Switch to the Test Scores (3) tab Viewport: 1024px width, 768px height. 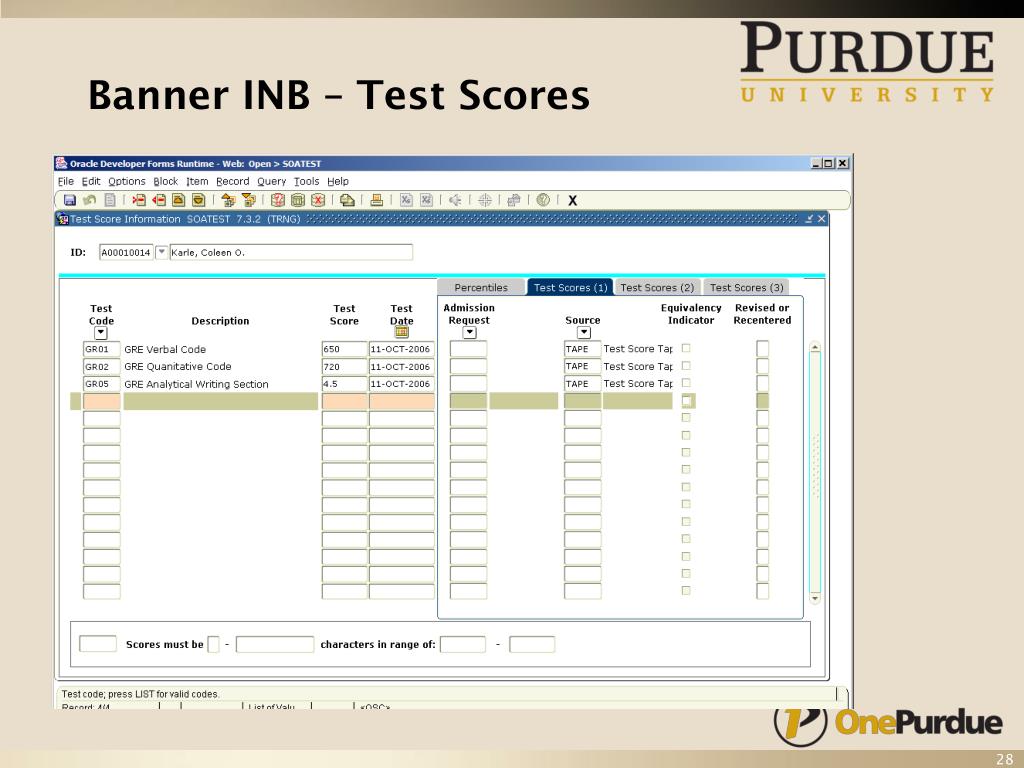click(x=746, y=287)
